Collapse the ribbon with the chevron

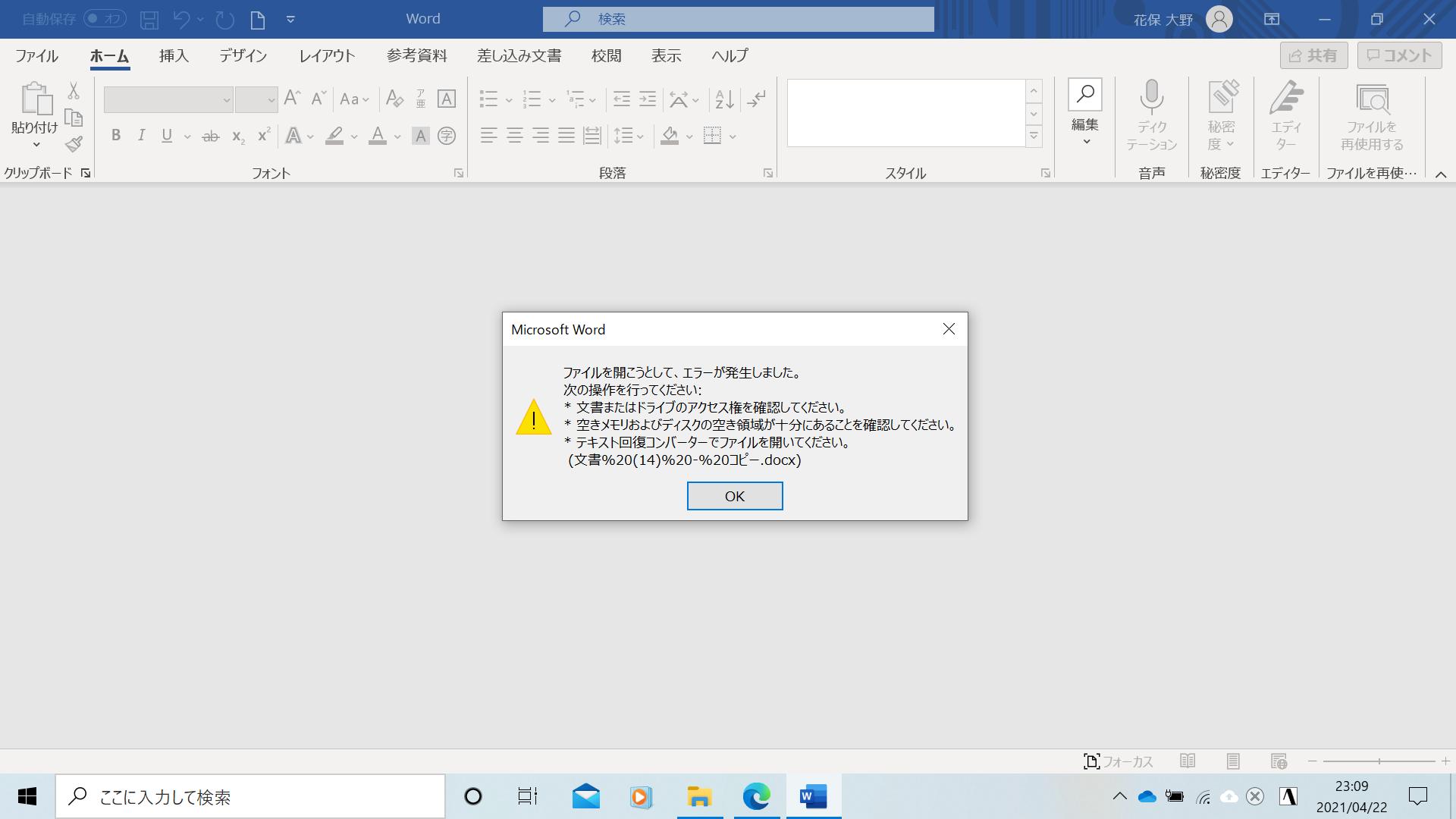(1441, 174)
